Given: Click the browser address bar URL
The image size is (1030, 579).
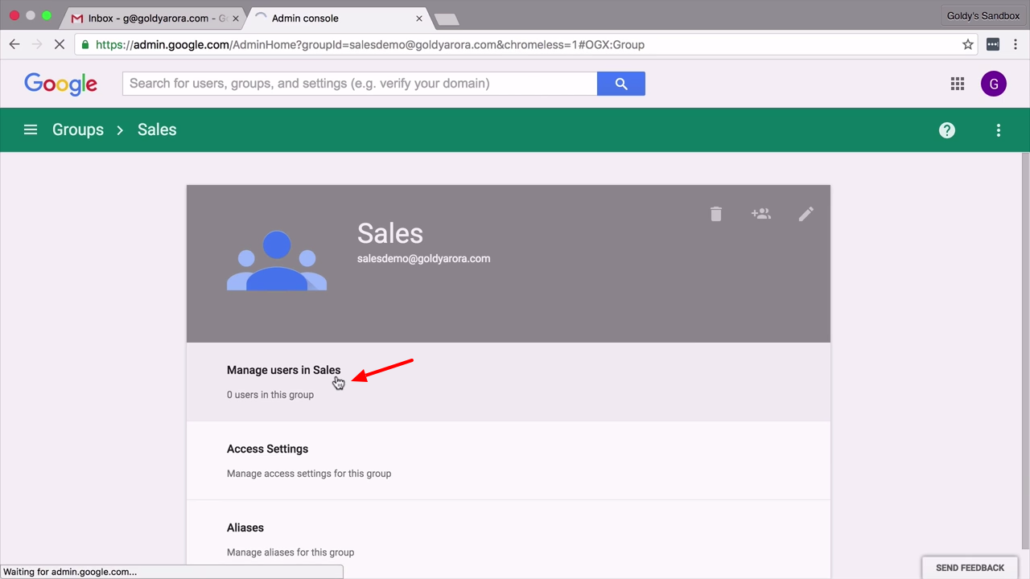Looking at the screenshot, I should (370, 45).
